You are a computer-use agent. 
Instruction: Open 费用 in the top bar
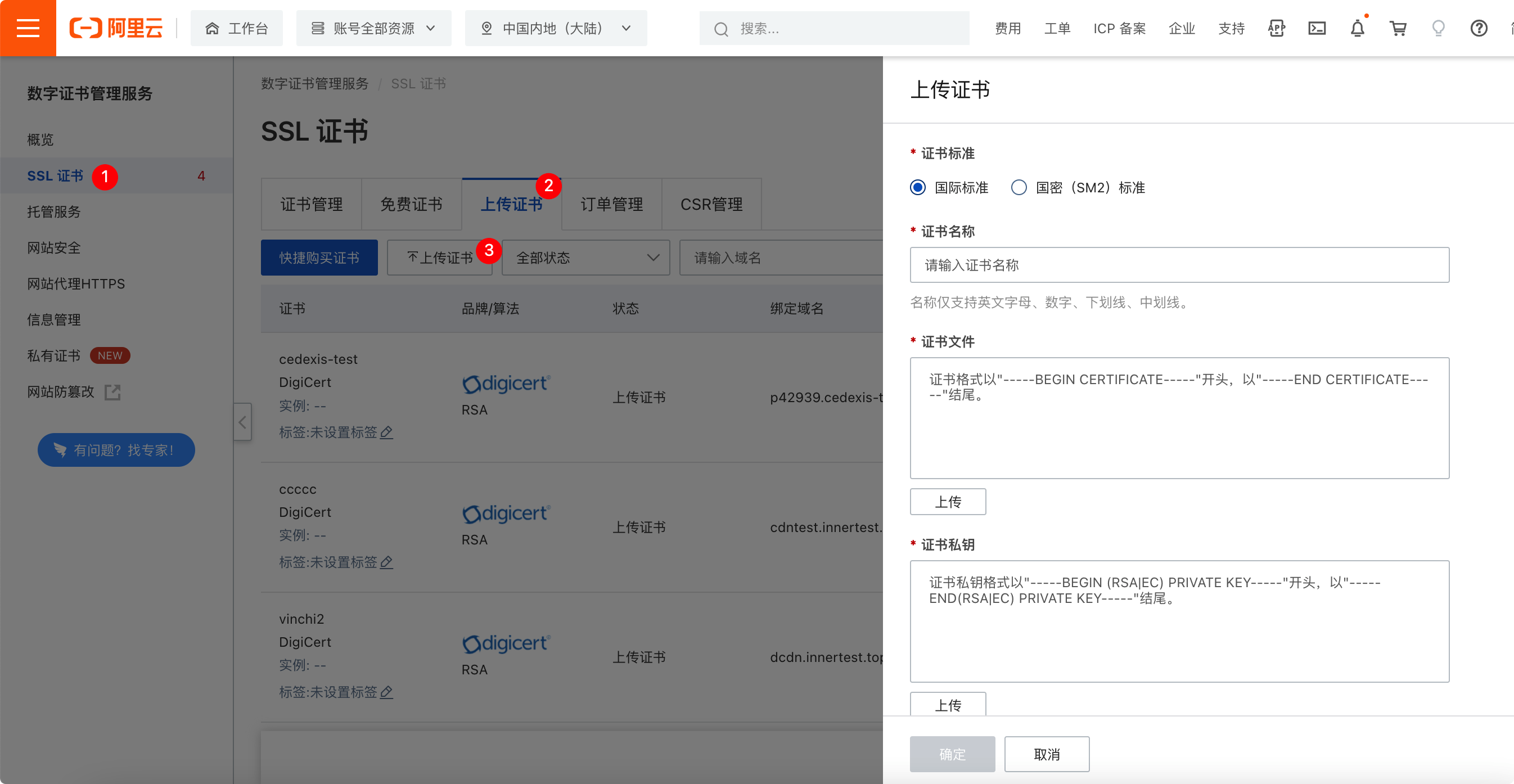click(1007, 28)
